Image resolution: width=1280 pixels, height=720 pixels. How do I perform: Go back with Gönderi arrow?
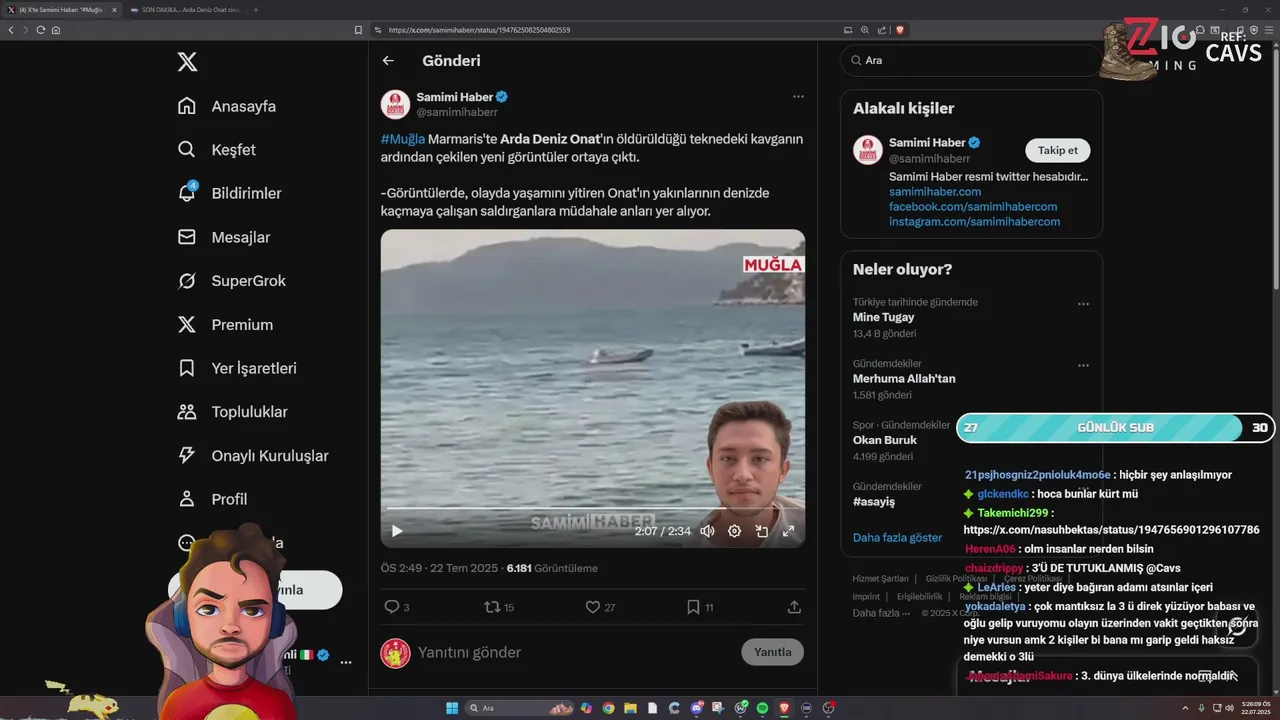pyautogui.click(x=388, y=61)
